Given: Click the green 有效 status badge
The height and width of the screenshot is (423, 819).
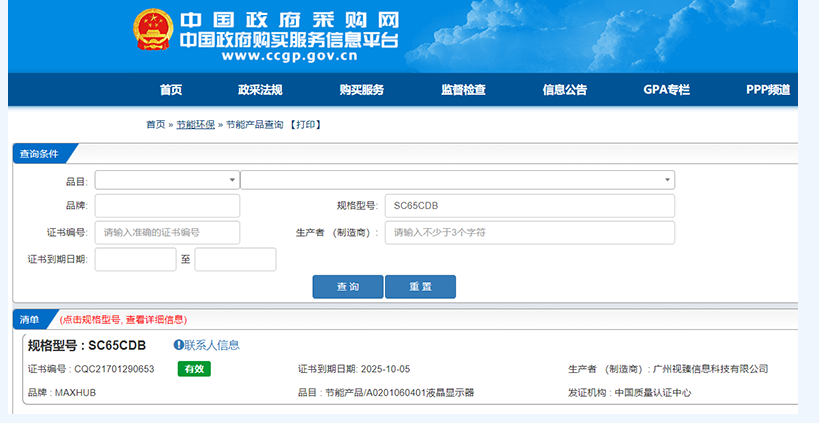Looking at the screenshot, I should (194, 369).
